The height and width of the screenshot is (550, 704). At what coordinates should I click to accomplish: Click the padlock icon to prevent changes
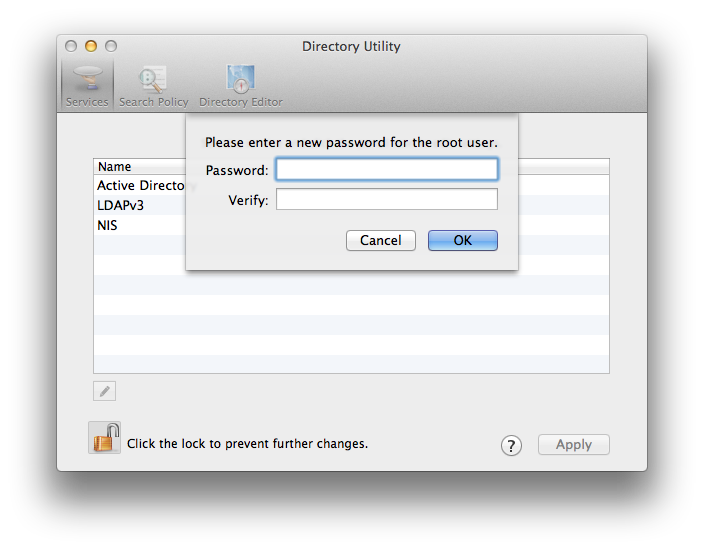tap(104, 438)
